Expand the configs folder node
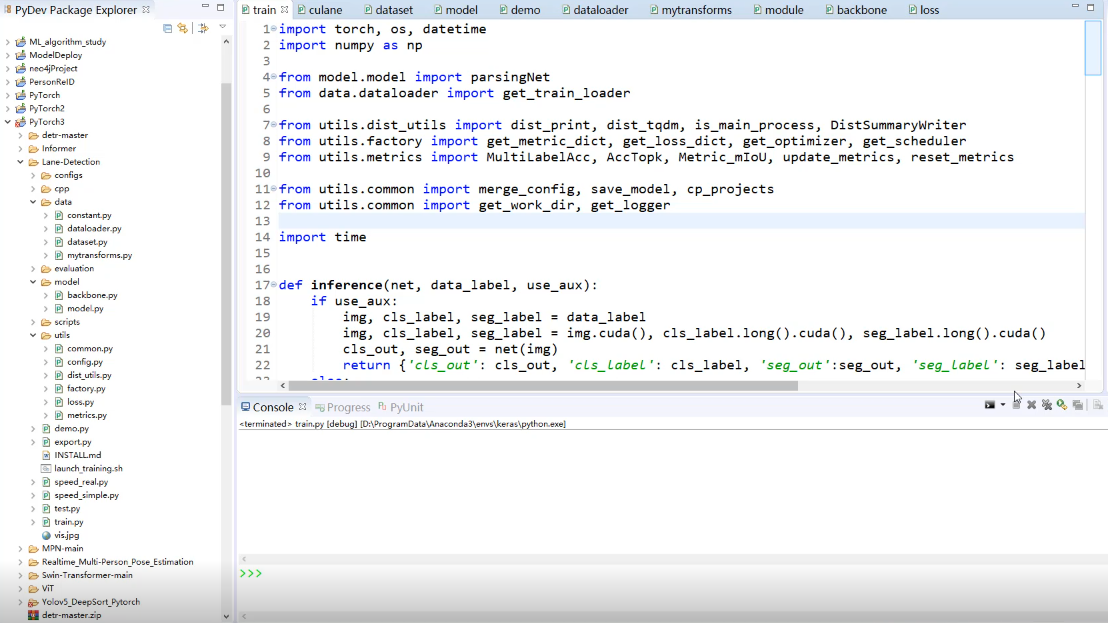 [x=33, y=175]
